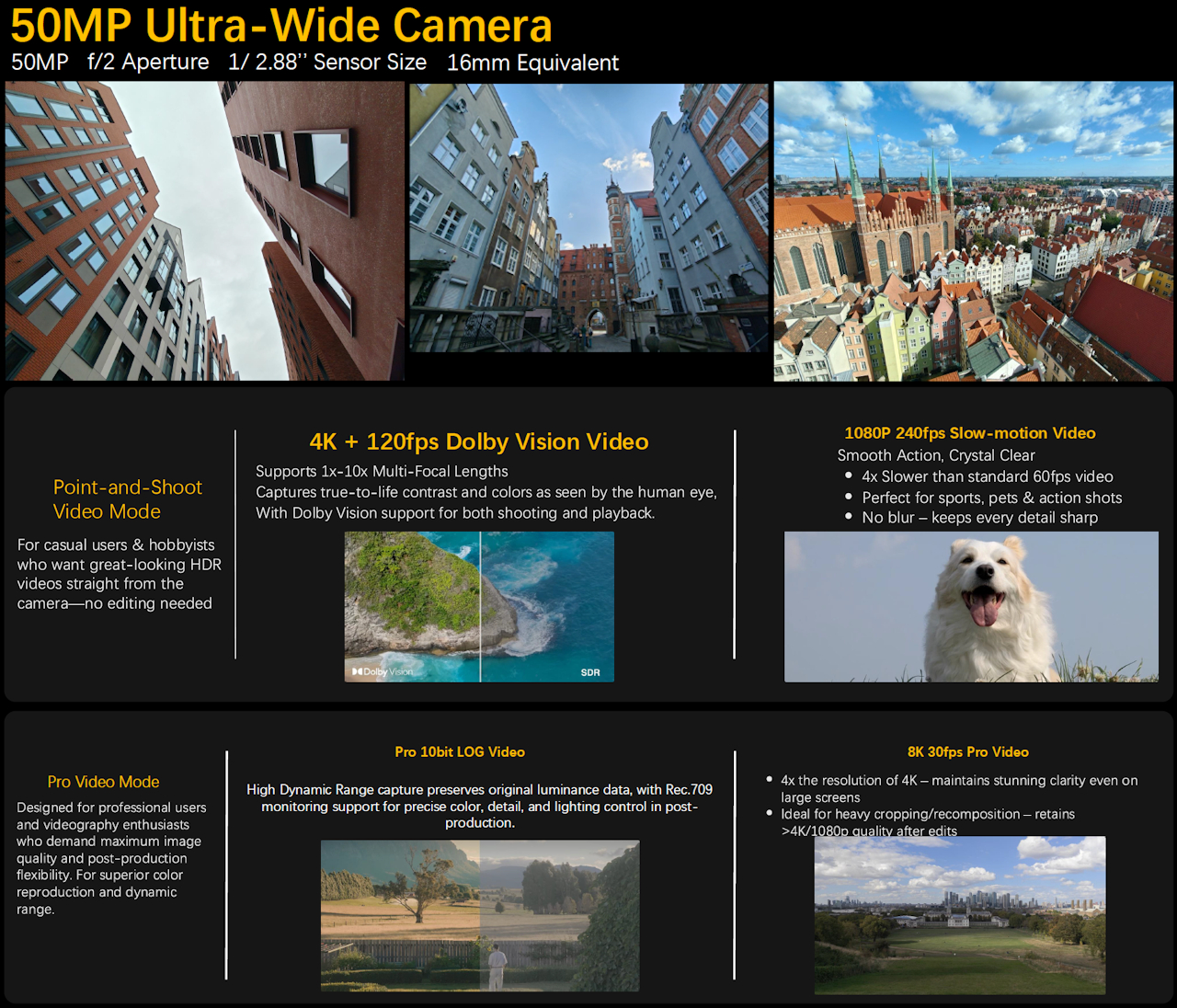Click the 4K + 120fps Dolby Vision Video heading

(478, 441)
